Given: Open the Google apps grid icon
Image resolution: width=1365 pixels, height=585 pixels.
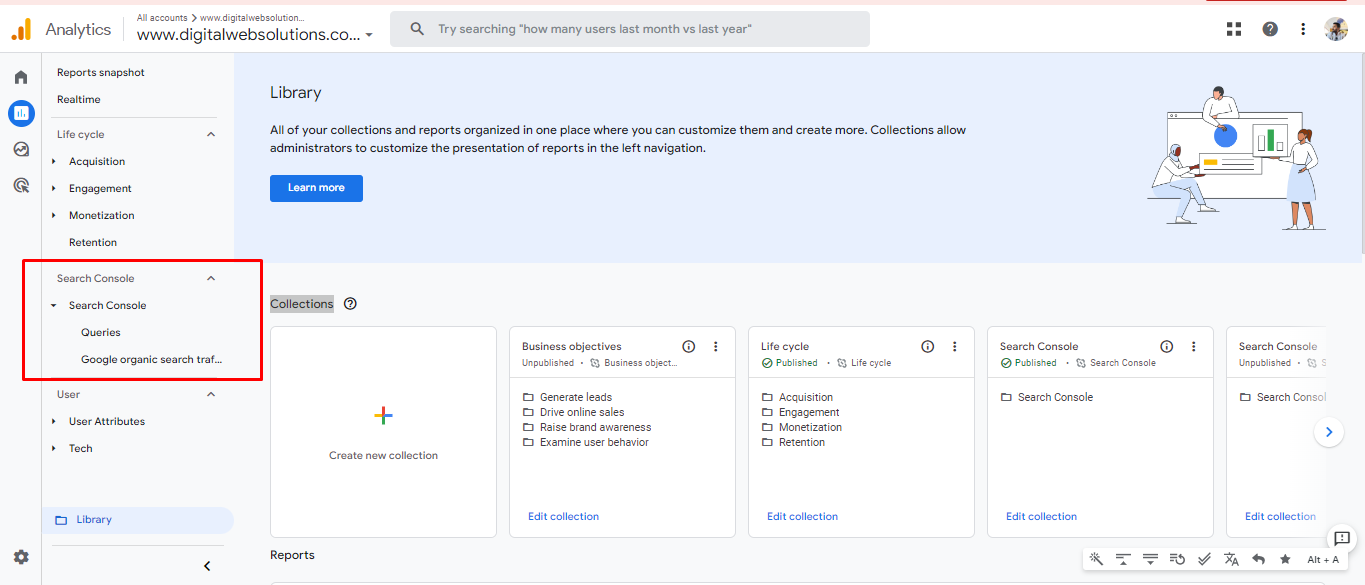Looking at the screenshot, I should [x=1234, y=29].
